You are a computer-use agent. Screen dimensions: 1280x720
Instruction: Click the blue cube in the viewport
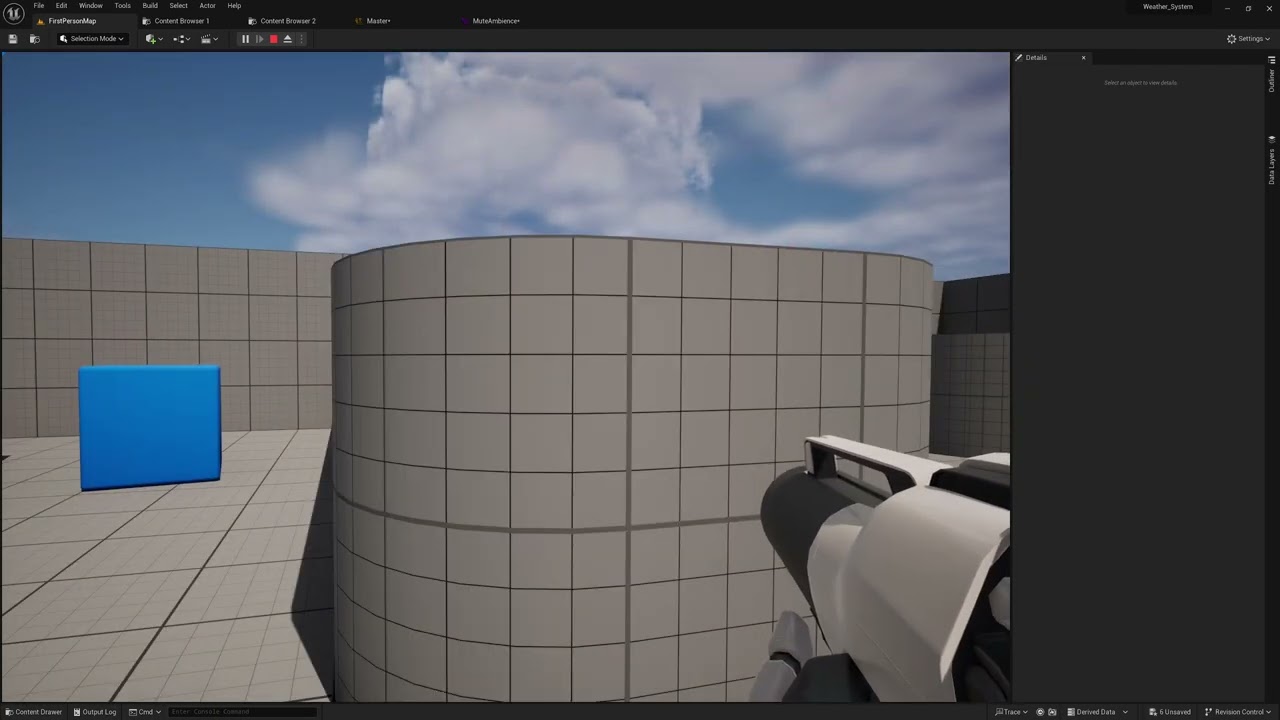pos(150,428)
